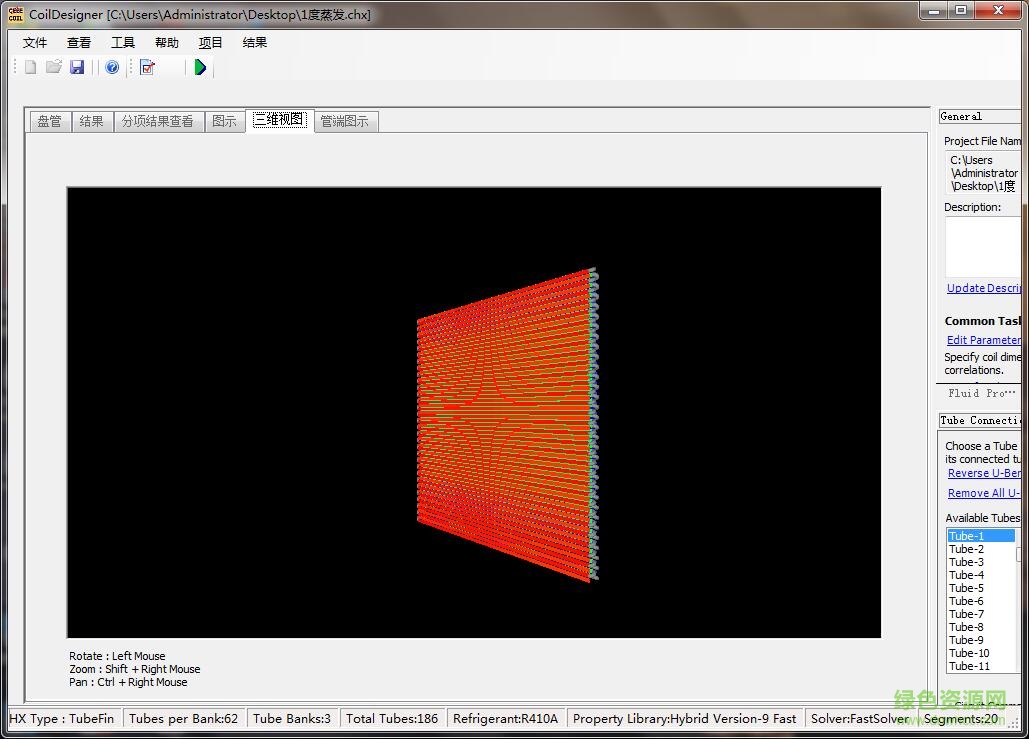Switch to the 分项结果查看 tab
The height and width of the screenshot is (739, 1029).
(x=157, y=121)
